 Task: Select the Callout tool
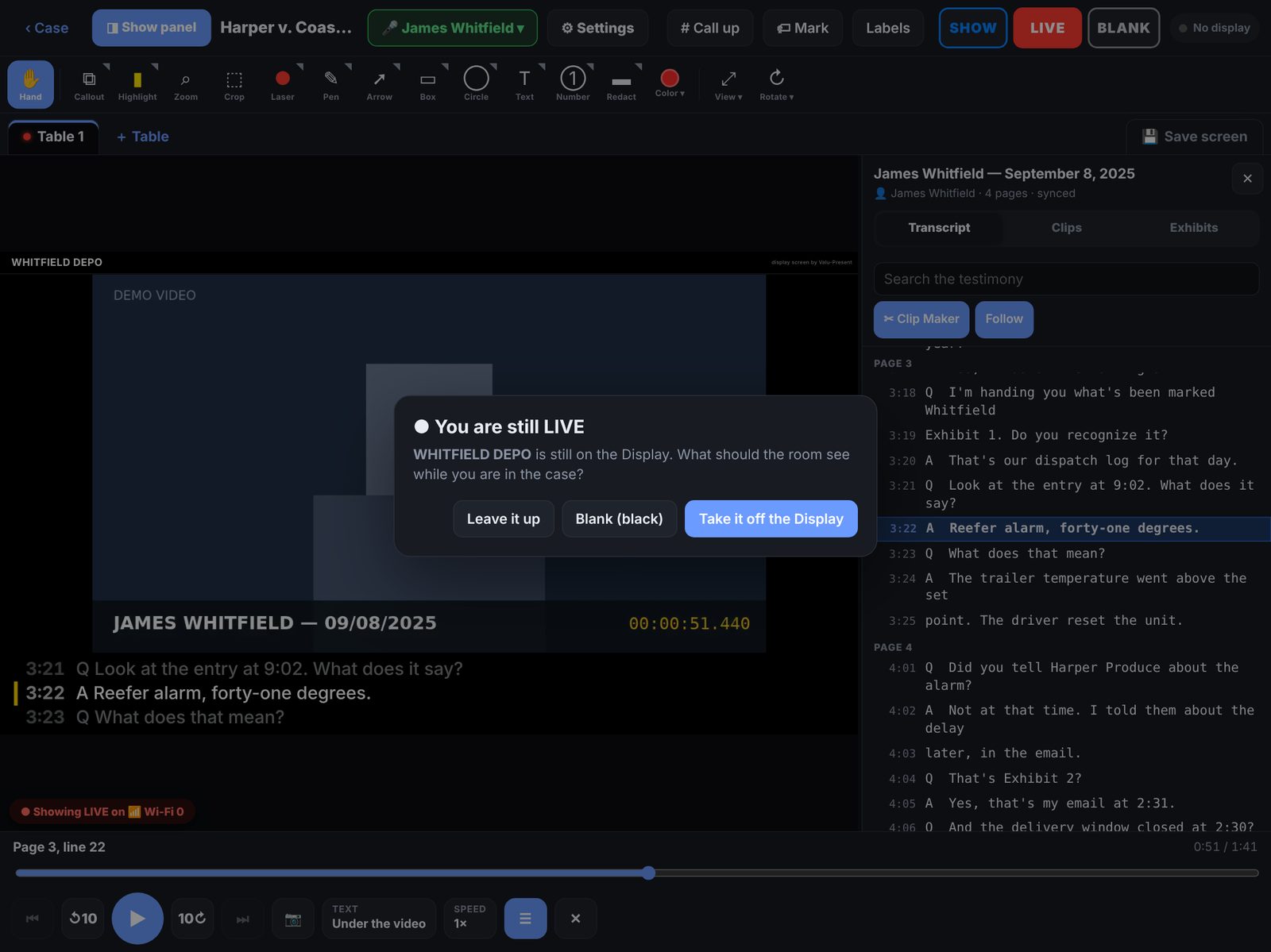tap(89, 84)
